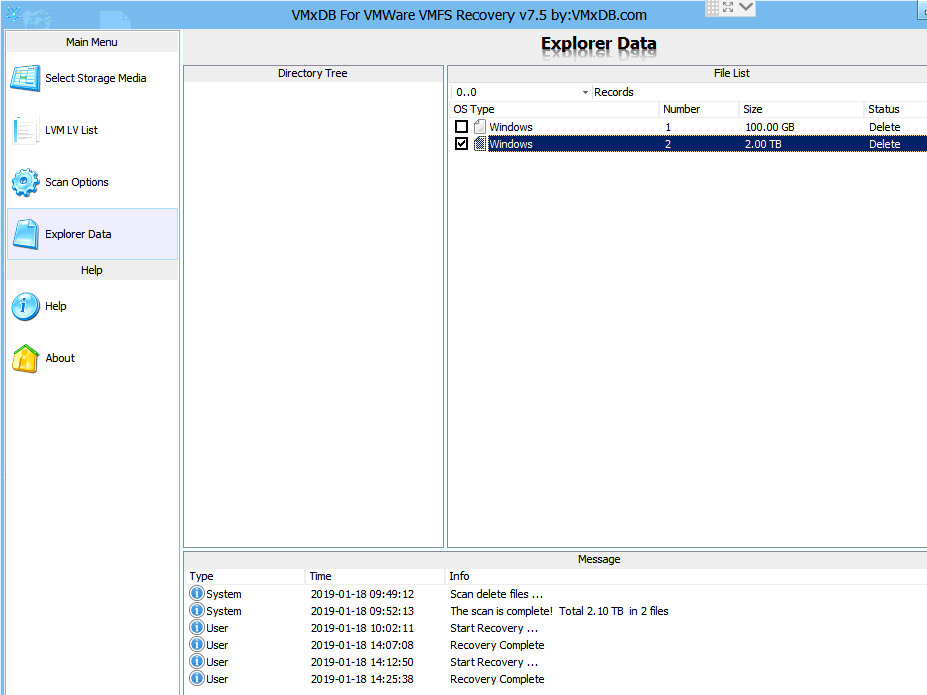The width and height of the screenshot is (927, 695).
Task: Open the Help menu entry
Action: pos(92,306)
